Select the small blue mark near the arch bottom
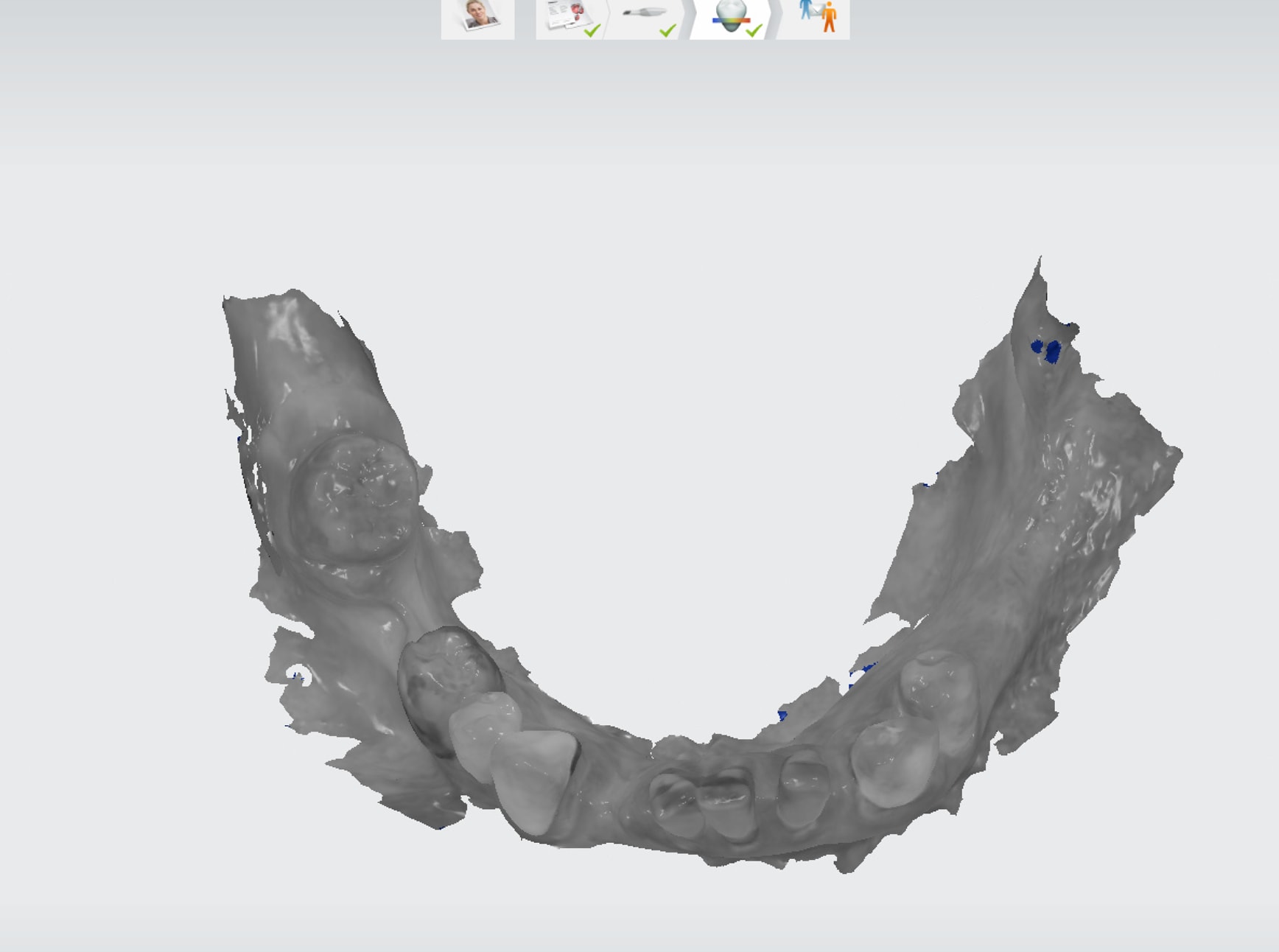1279x952 pixels. click(782, 715)
